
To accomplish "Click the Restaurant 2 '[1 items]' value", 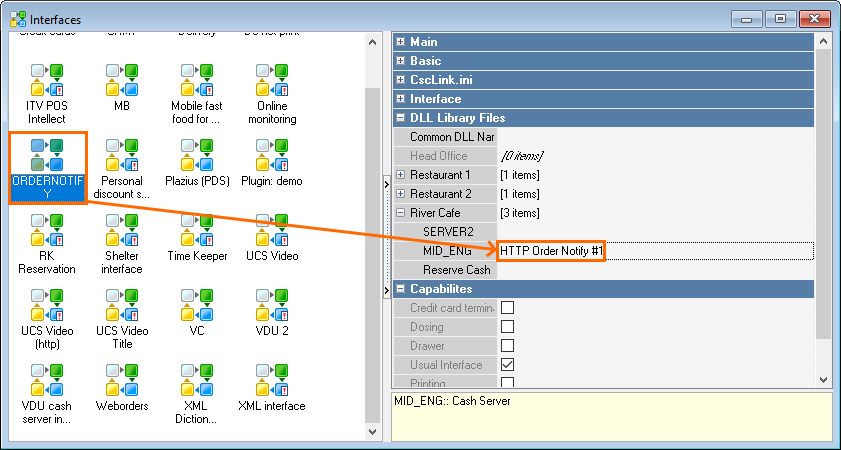I will point(520,194).
